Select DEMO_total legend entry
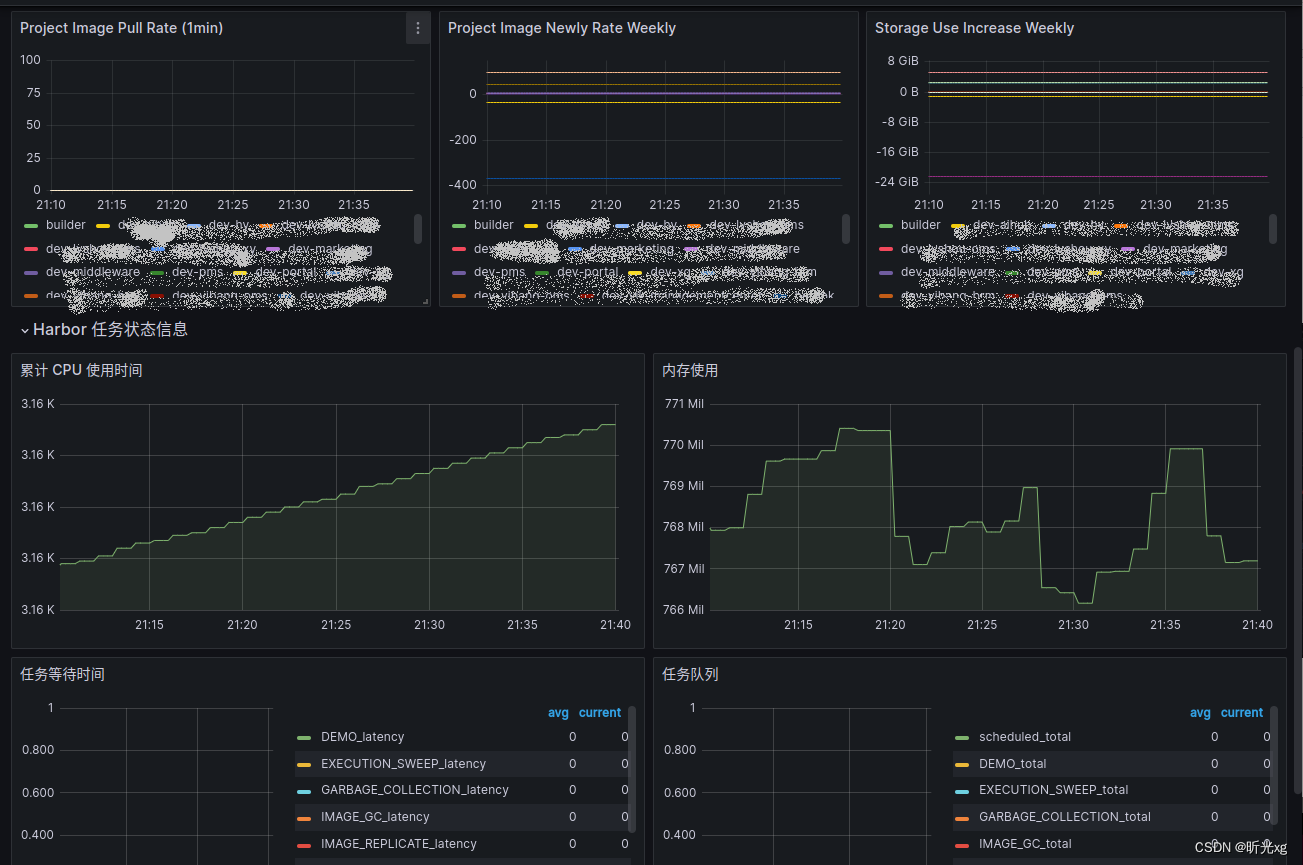The width and height of the screenshot is (1303, 865). [x=1013, y=764]
